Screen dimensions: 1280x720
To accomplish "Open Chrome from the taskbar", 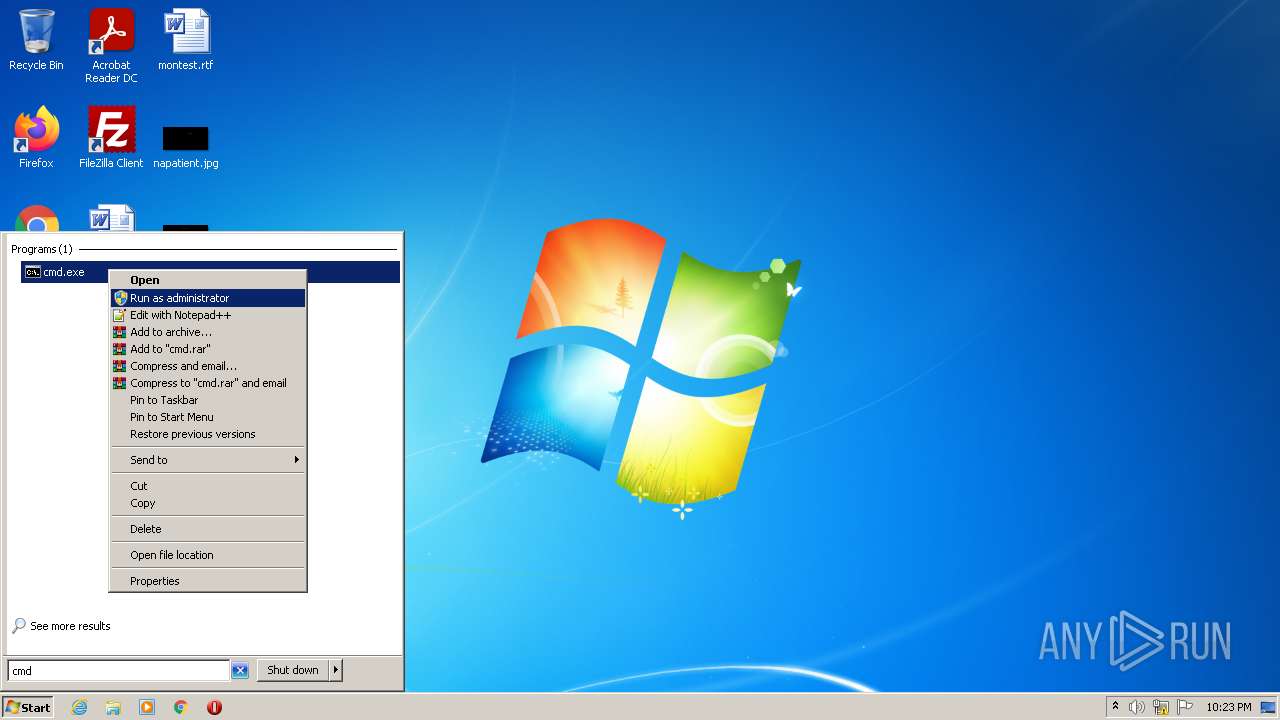I will 181,707.
